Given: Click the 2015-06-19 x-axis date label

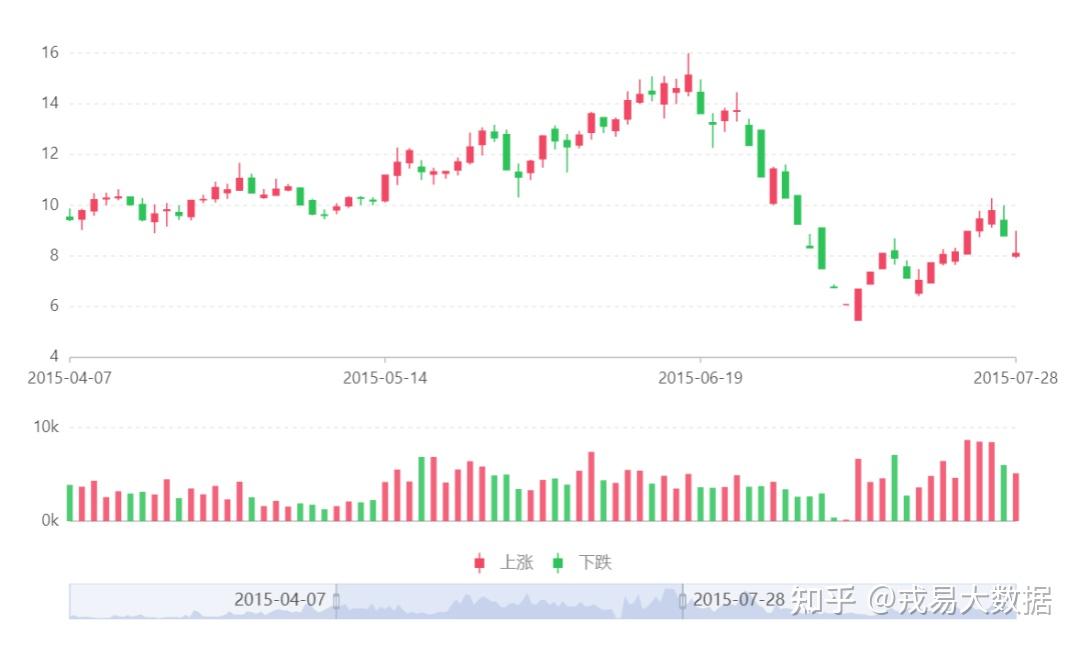Looking at the screenshot, I should [x=700, y=378].
